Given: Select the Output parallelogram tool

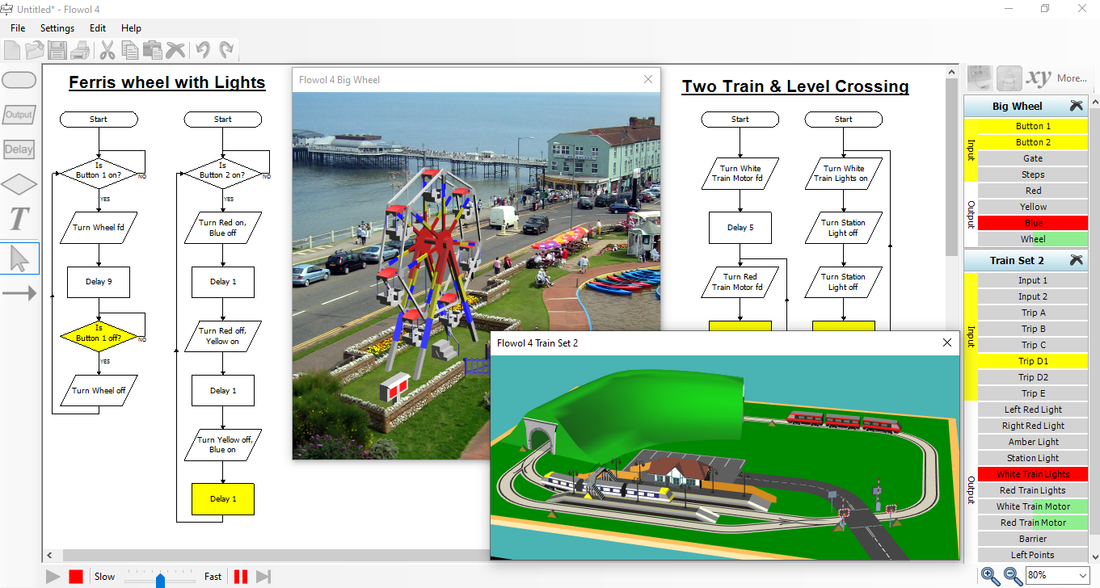Looking at the screenshot, I should (19, 115).
